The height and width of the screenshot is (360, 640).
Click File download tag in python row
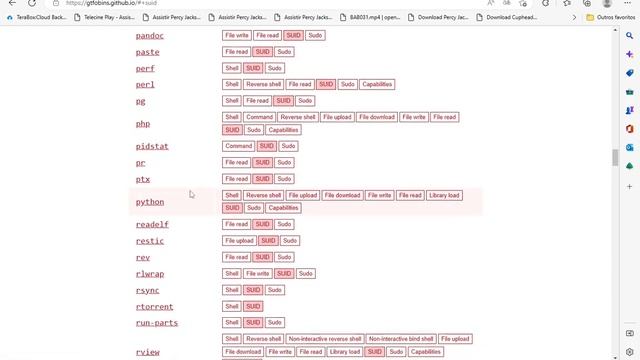click(x=342, y=196)
